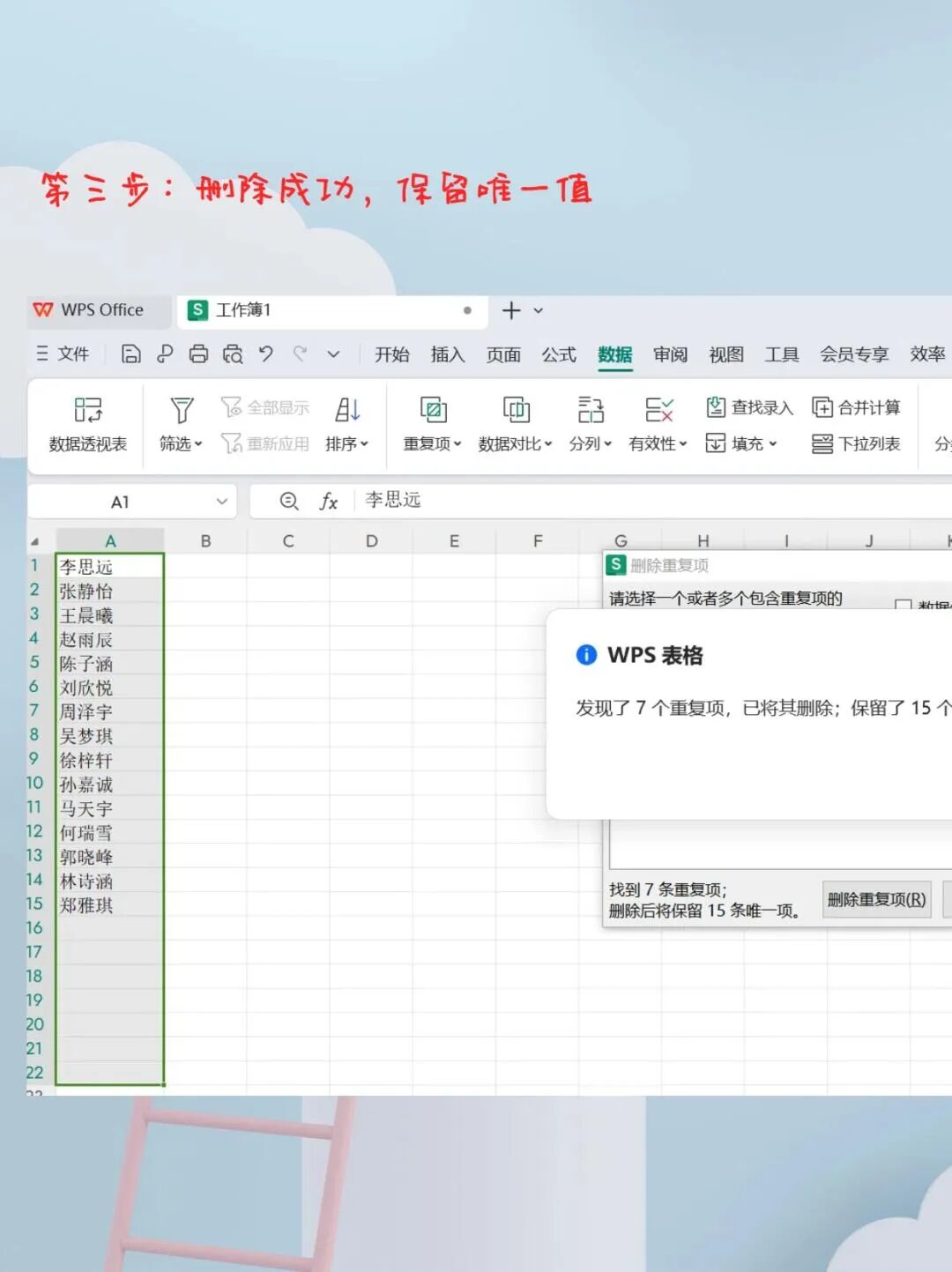The width and height of the screenshot is (952, 1272).
Task: Select cell containing 何瑞雪
Action: 110,832
